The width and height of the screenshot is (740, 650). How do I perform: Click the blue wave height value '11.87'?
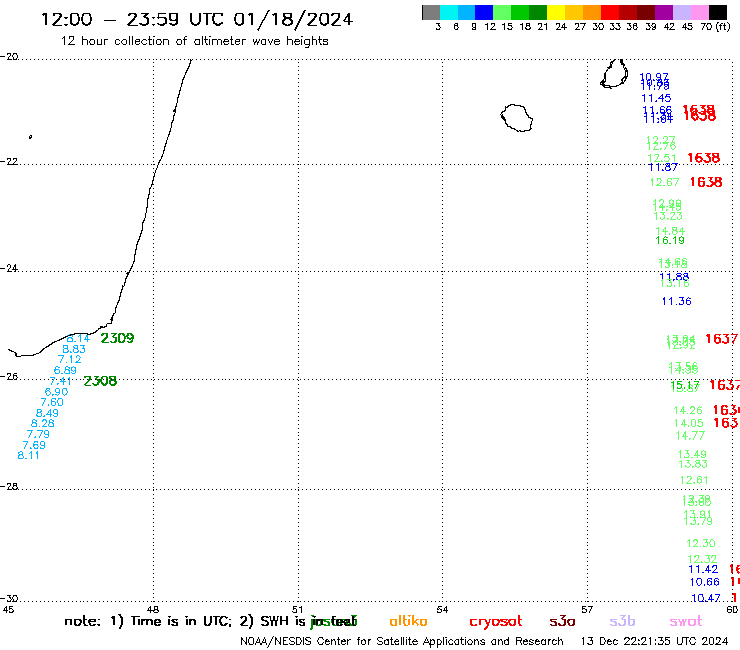[663, 167]
